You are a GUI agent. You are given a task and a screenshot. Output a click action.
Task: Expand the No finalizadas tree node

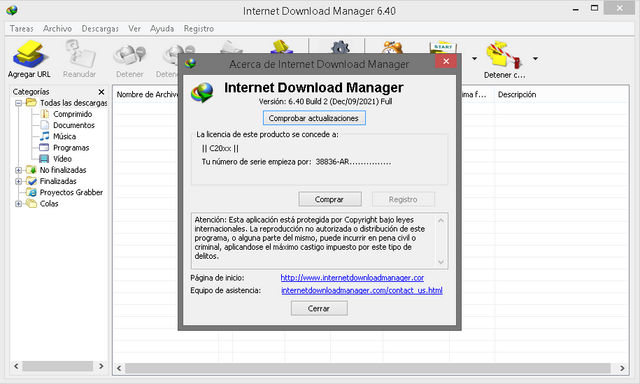tap(18, 170)
